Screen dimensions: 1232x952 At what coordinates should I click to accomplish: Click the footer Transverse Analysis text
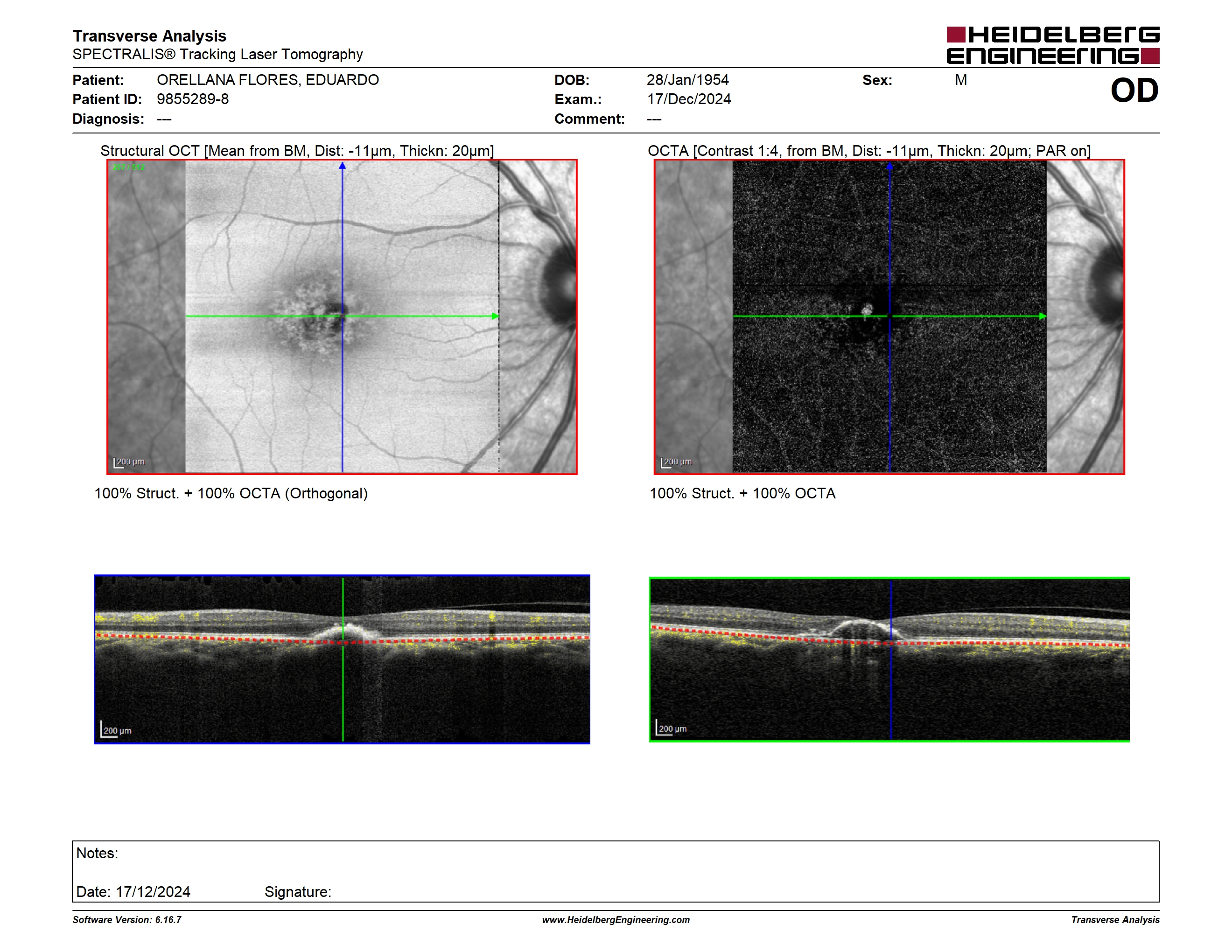[1115, 920]
